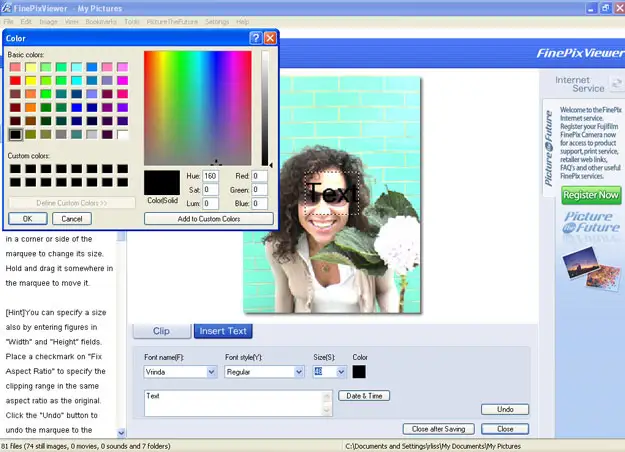Open the Tools menu
This screenshot has width=625, height=452.
point(132,22)
